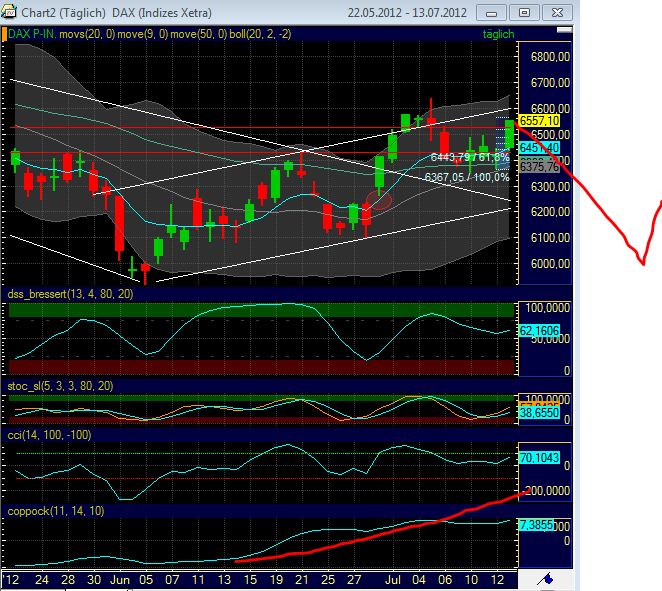
Task: Select the cci(14, 100, -100) panel title
Action: [x=49, y=435]
